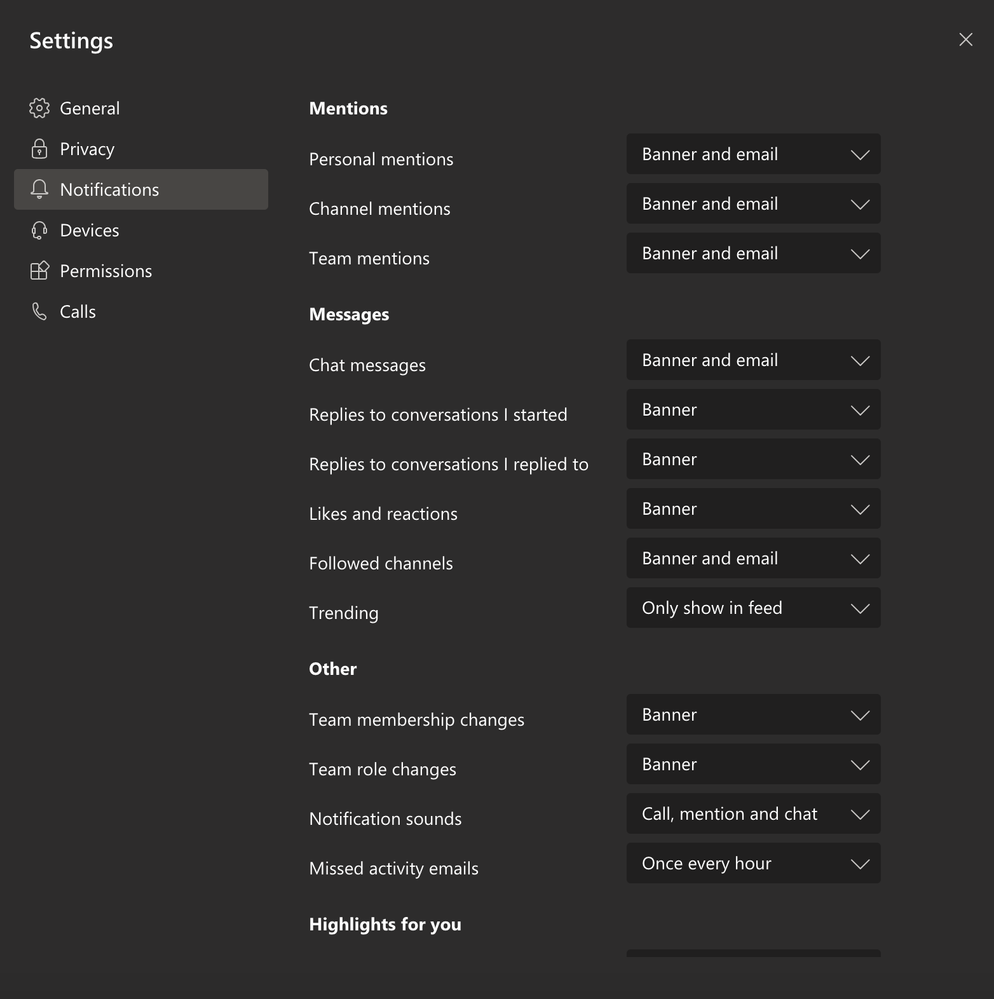
Task: Change the Chat messages notification setting
Action: (x=753, y=360)
